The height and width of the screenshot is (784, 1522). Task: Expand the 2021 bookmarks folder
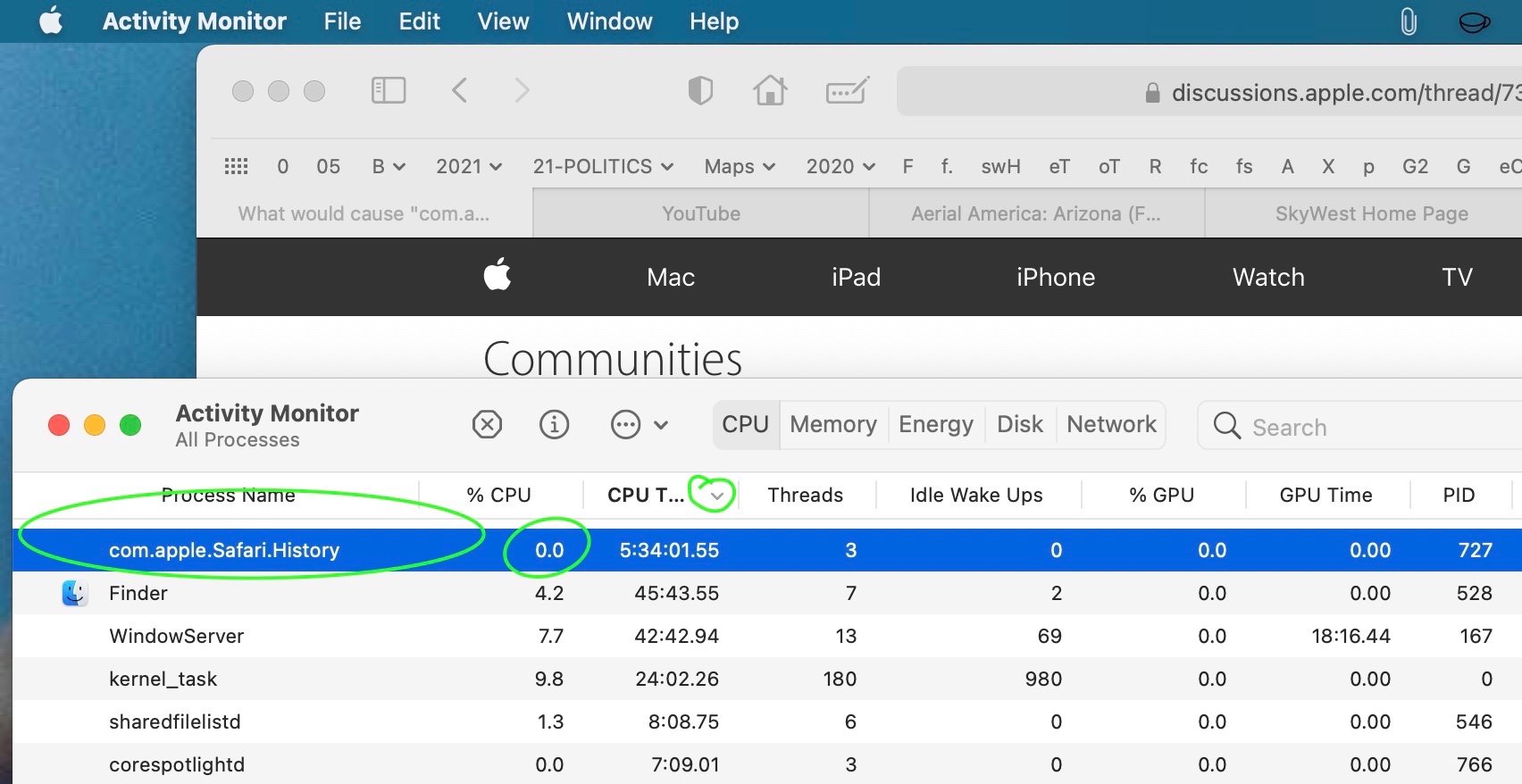point(469,166)
